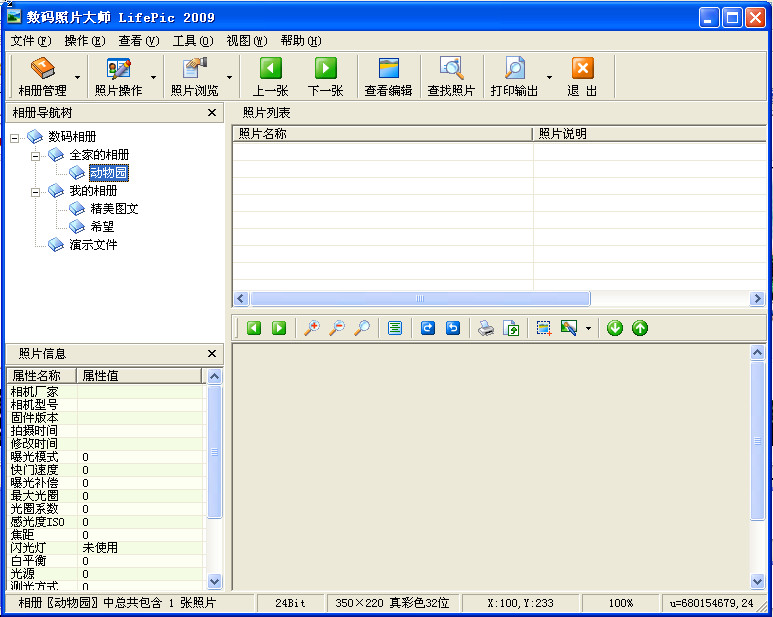Click the 闪光灯 property row
Image resolution: width=773 pixels, height=617 pixels.
[106, 548]
